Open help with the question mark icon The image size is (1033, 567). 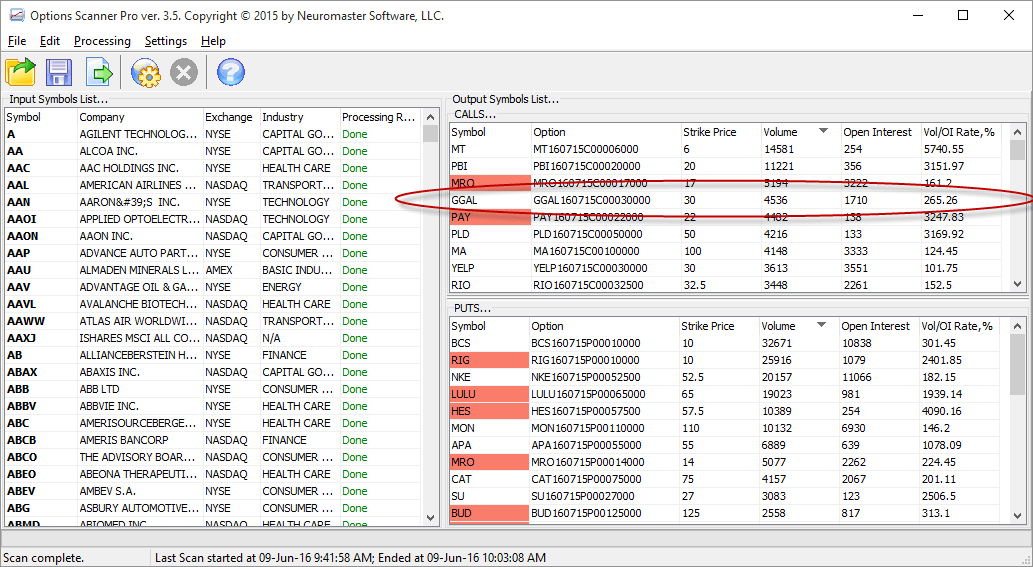(x=231, y=72)
